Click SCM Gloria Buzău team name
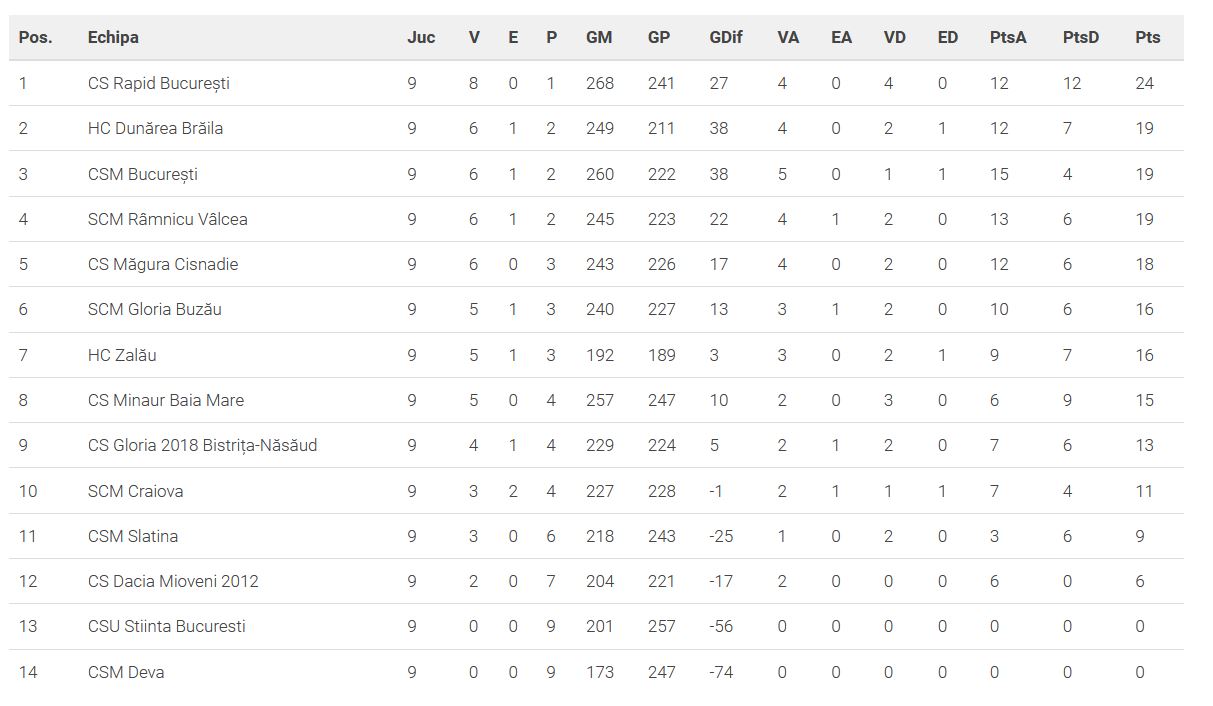This screenshot has width=1213, height=706. coord(154,309)
